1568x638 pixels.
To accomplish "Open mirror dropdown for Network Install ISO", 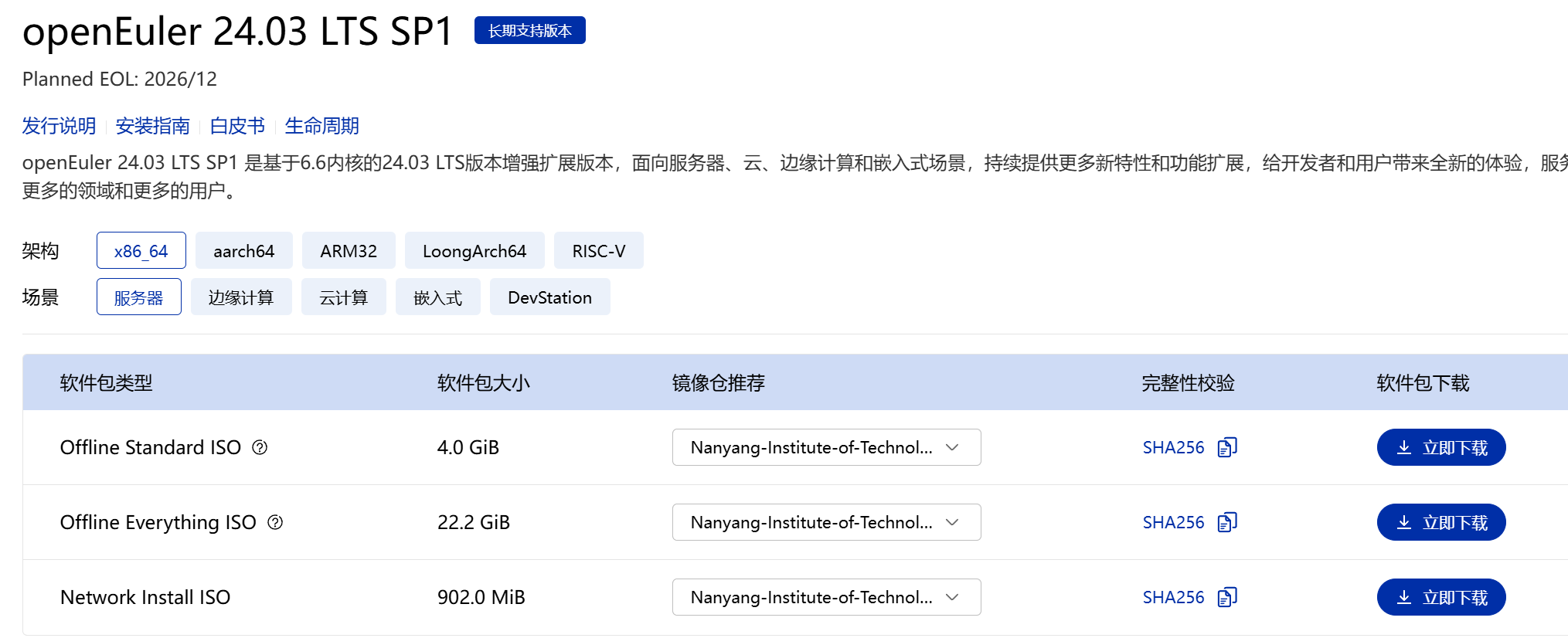I will (827, 597).
